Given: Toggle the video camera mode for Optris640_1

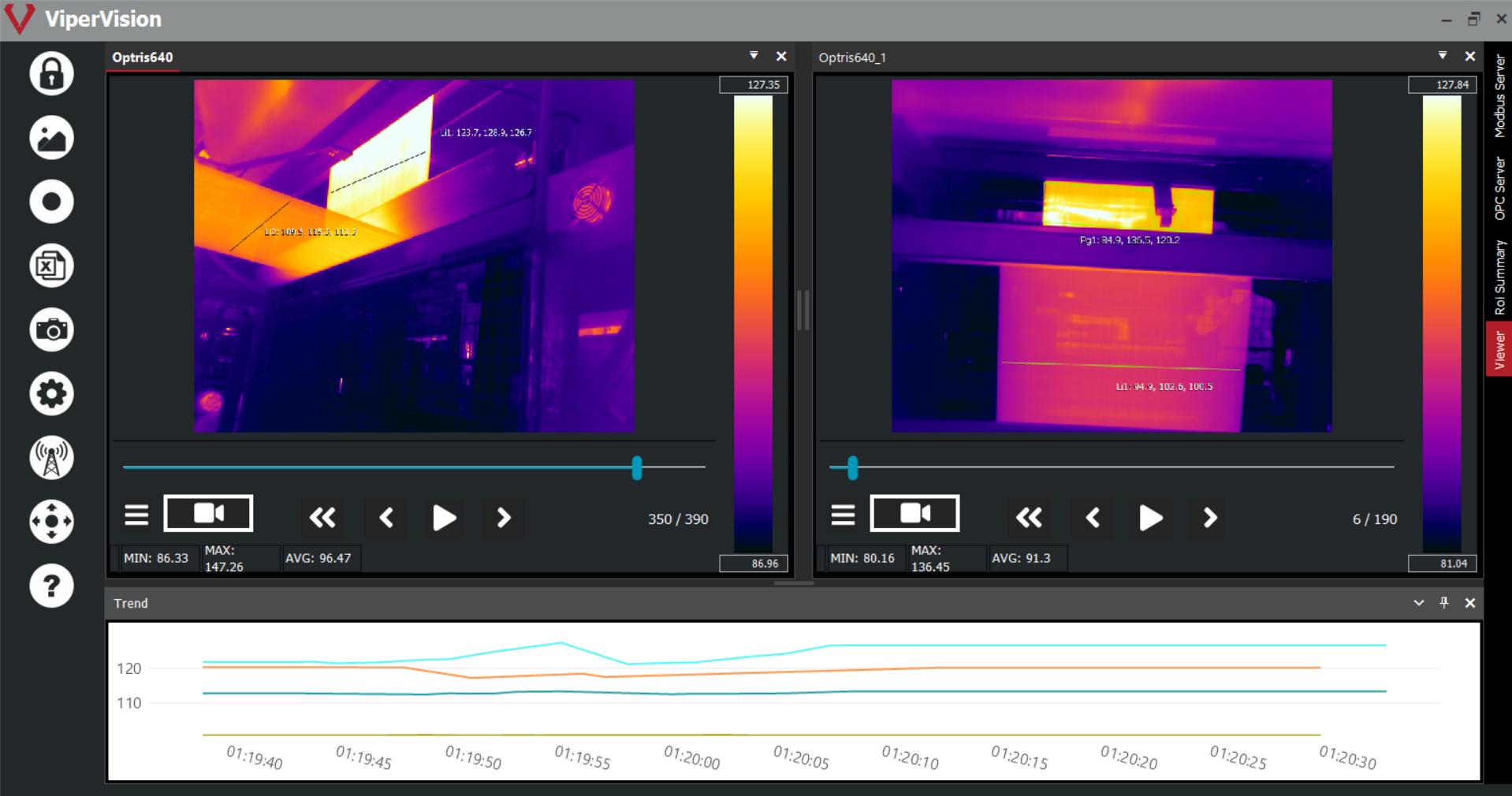Looking at the screenshot, I should click(x=914, y=514).
